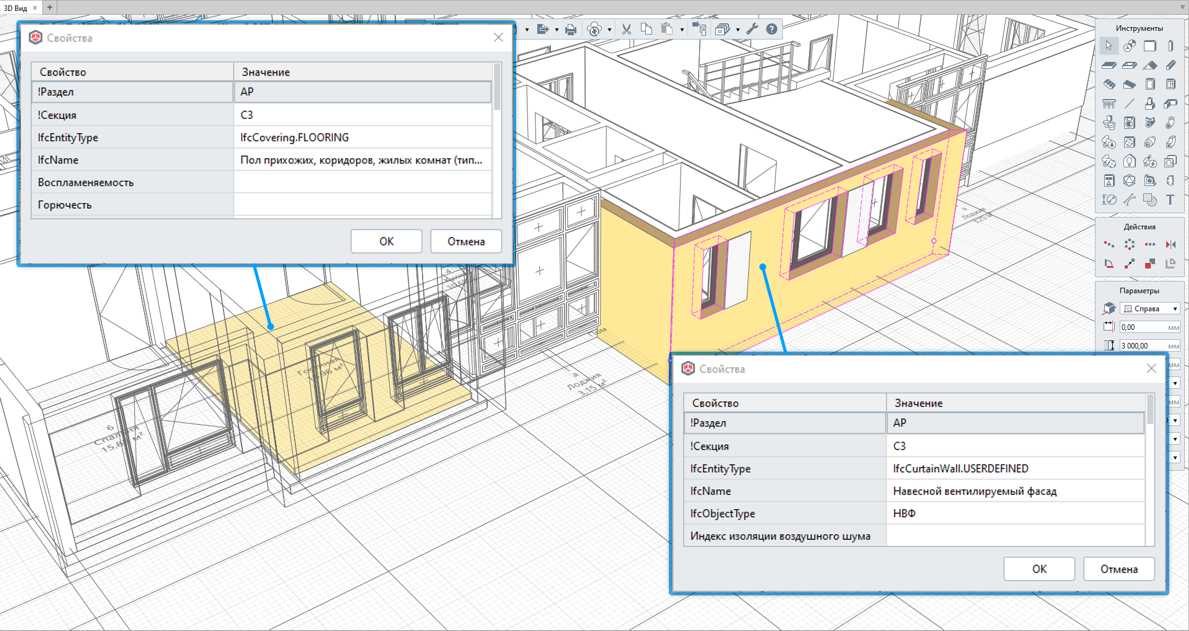Open help via question mark icon
Image resolution: width=1189 pixels, height=631 pixels.
click(x=771, y=30)
